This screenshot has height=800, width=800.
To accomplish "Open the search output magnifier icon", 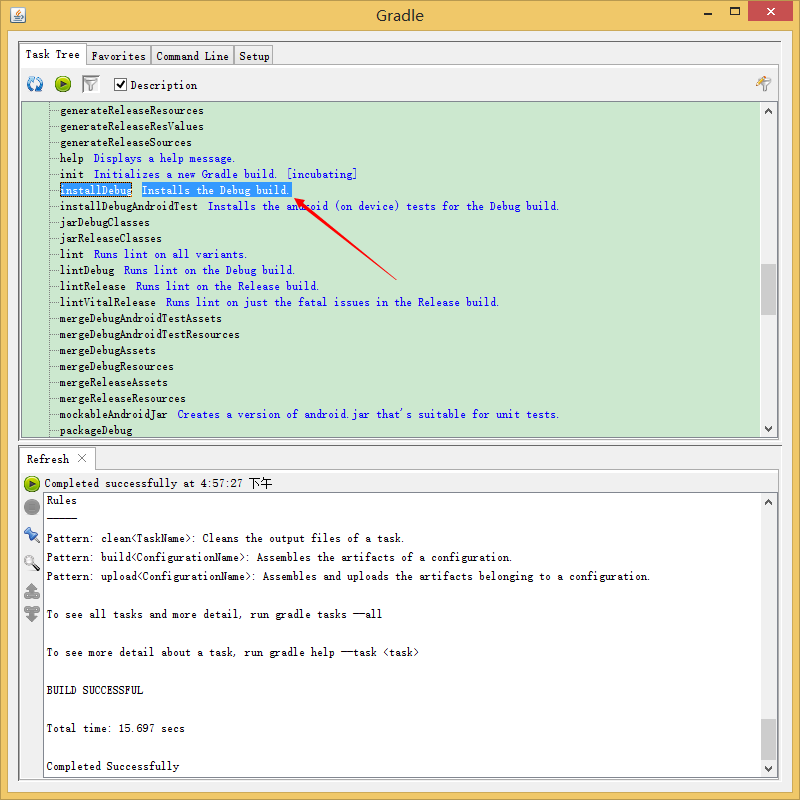I will pyautogui.click(x=32, y=563).
